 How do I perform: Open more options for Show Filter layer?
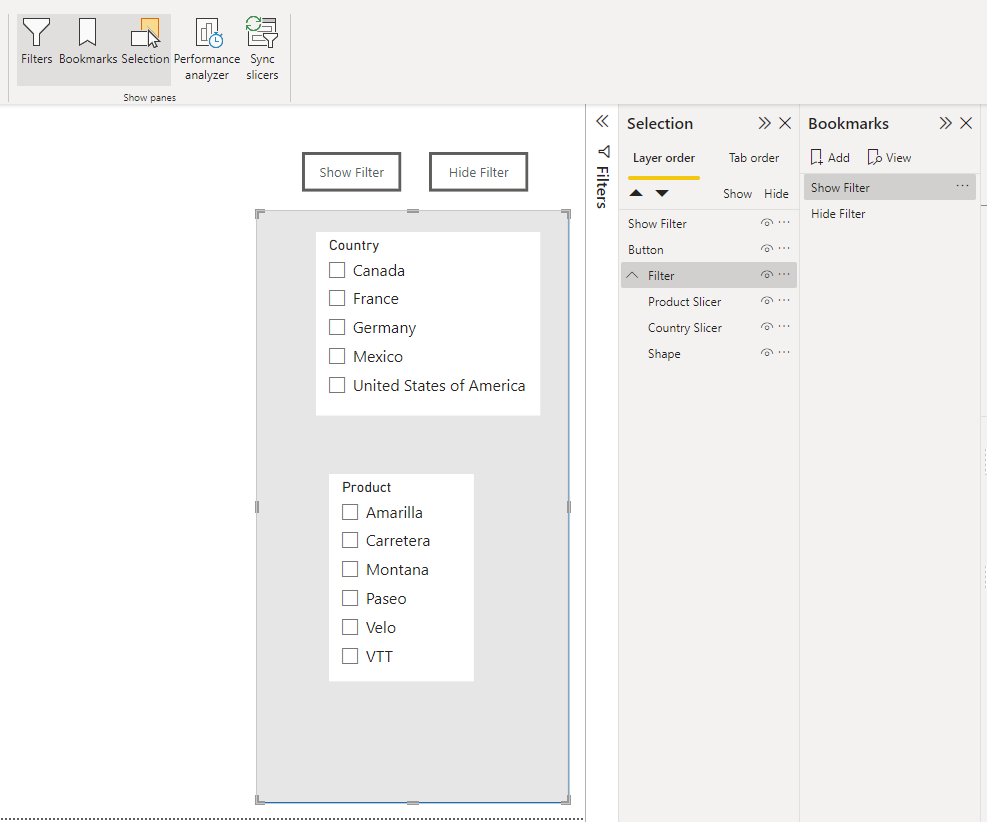784,222
